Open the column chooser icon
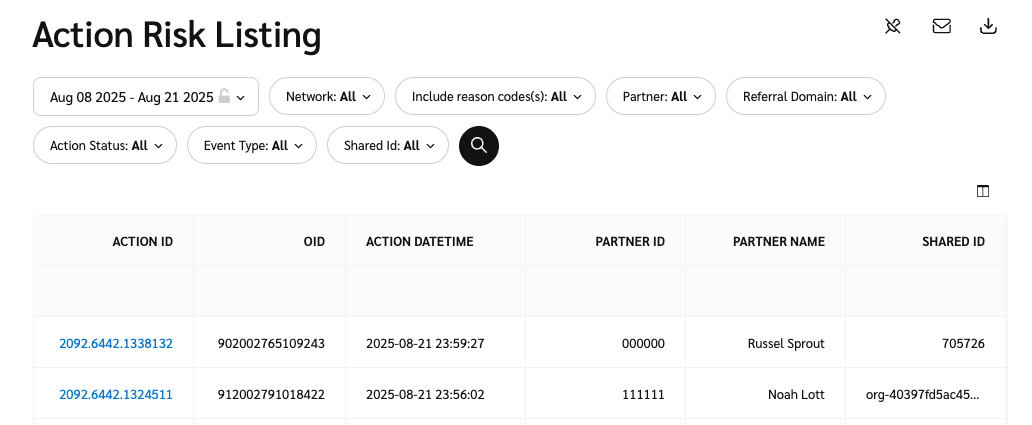The height and width of the screenshot is (425, 1032). point(982,191)
